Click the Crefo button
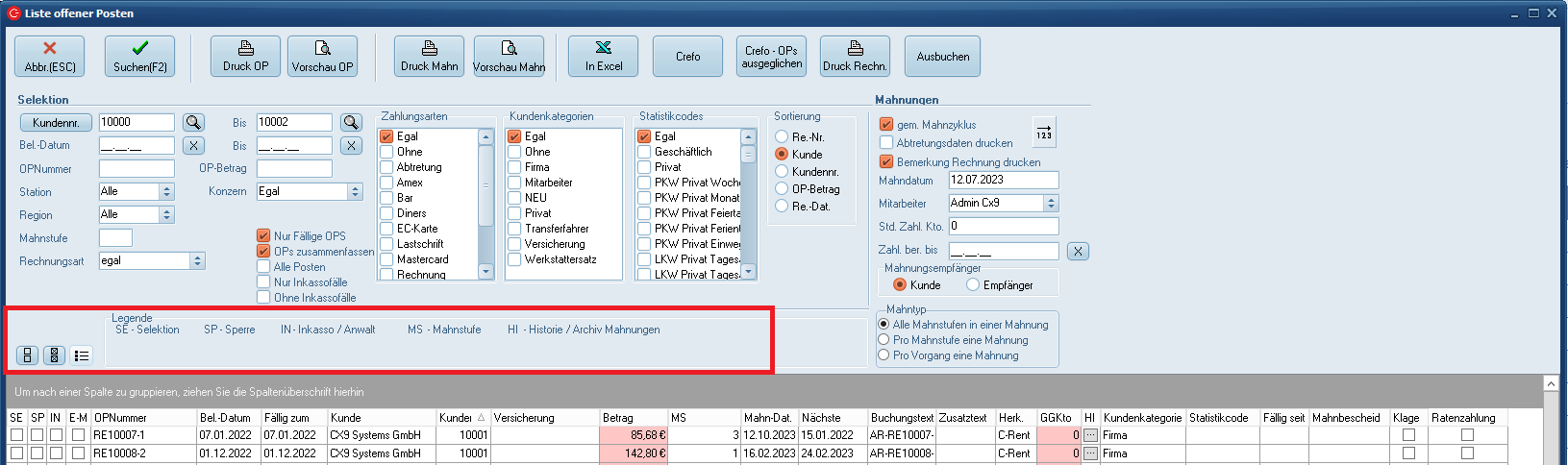1568x465 pixels. (687, 57)
